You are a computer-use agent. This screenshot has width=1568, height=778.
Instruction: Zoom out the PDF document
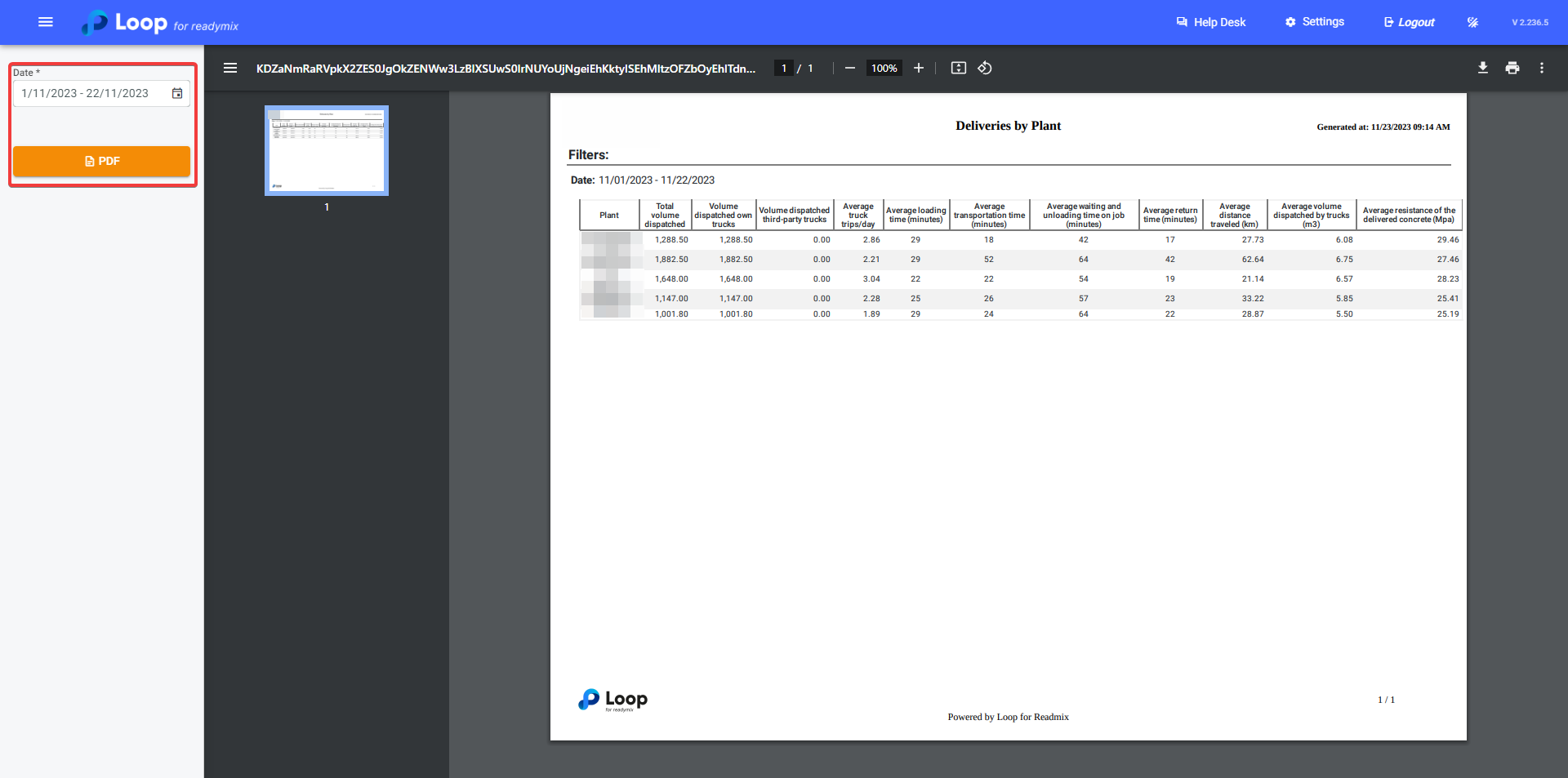click(x=850, y=69)
